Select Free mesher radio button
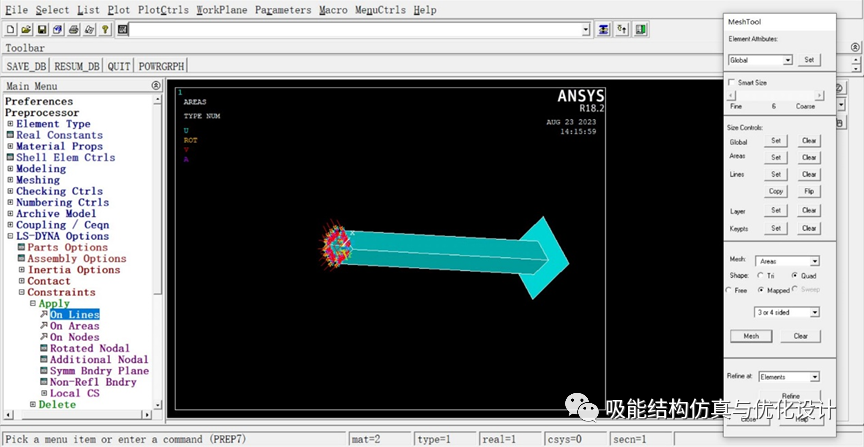The image size is (864, 447). pyautogui.click(x=729, y=290)
